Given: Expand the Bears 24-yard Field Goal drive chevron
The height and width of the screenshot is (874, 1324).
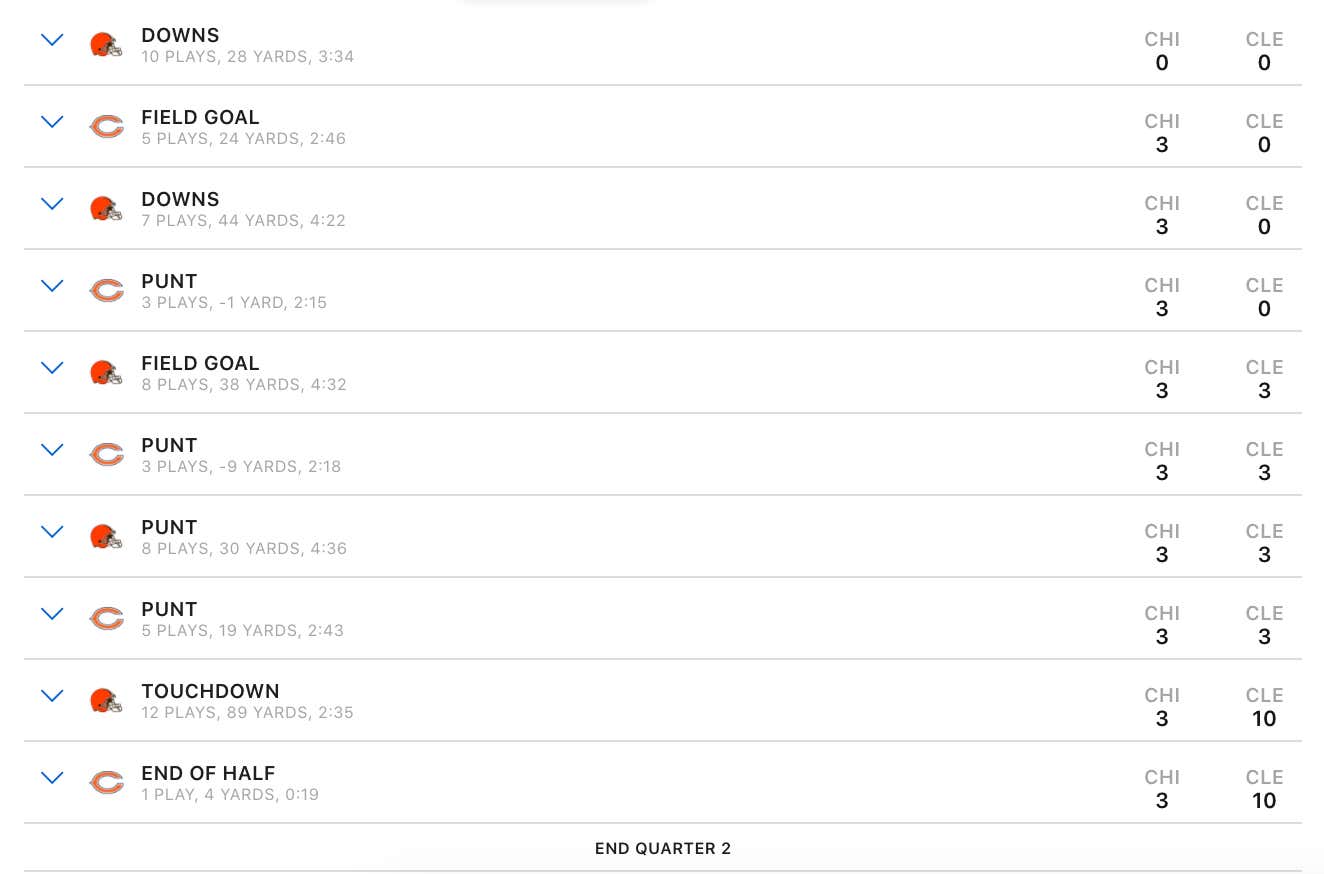Looking at the screenshot, I should click(52, 122).
